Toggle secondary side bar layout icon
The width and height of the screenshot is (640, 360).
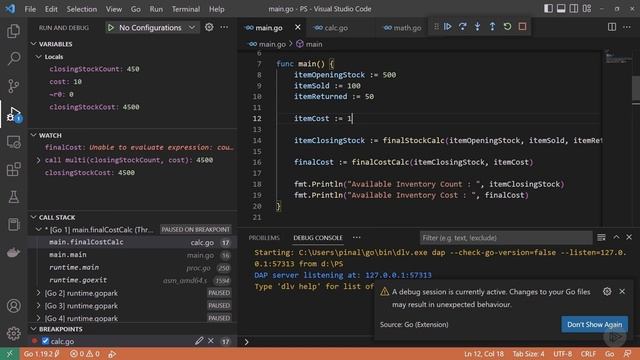[574, 9]
